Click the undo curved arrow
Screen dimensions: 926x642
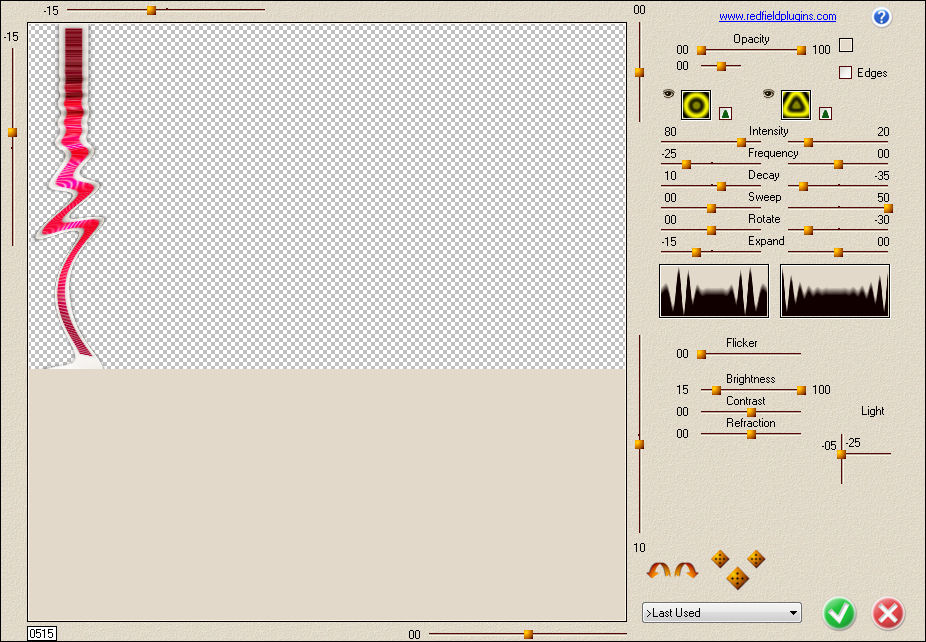[658, 570]
